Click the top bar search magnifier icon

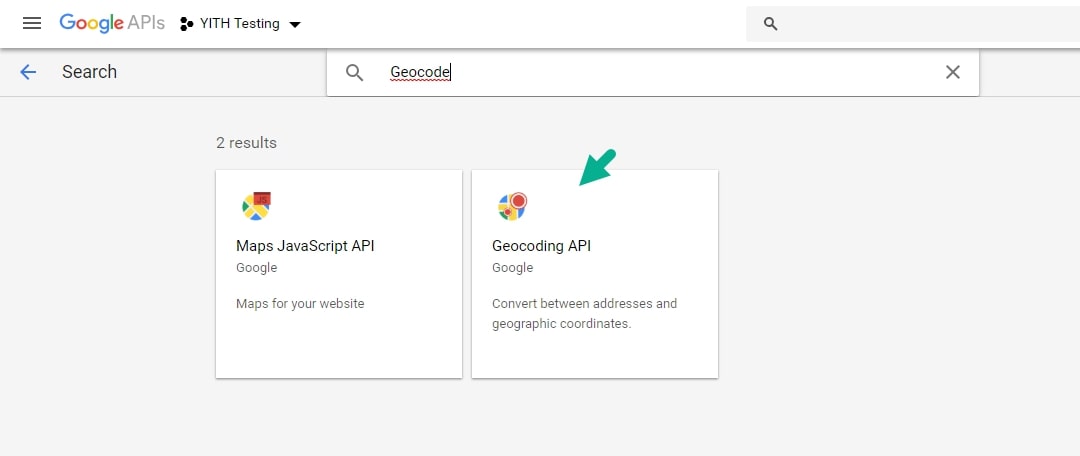(x=771, y=24)
